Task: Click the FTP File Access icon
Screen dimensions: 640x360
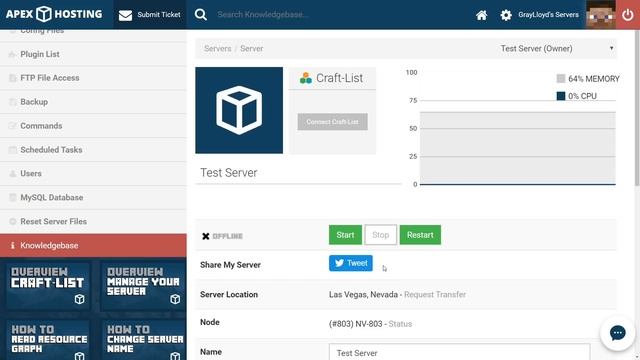Action: (12, 78)
